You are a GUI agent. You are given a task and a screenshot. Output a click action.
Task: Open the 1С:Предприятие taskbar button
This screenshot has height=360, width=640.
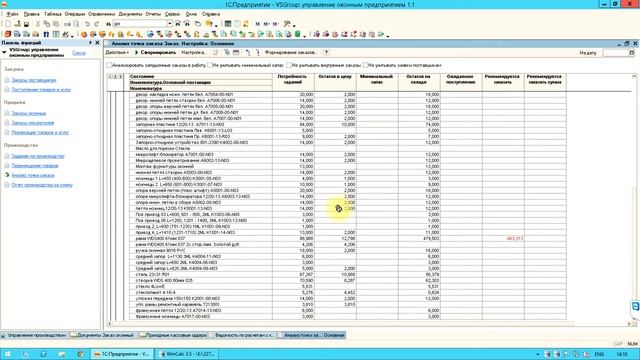click(121, 354)
